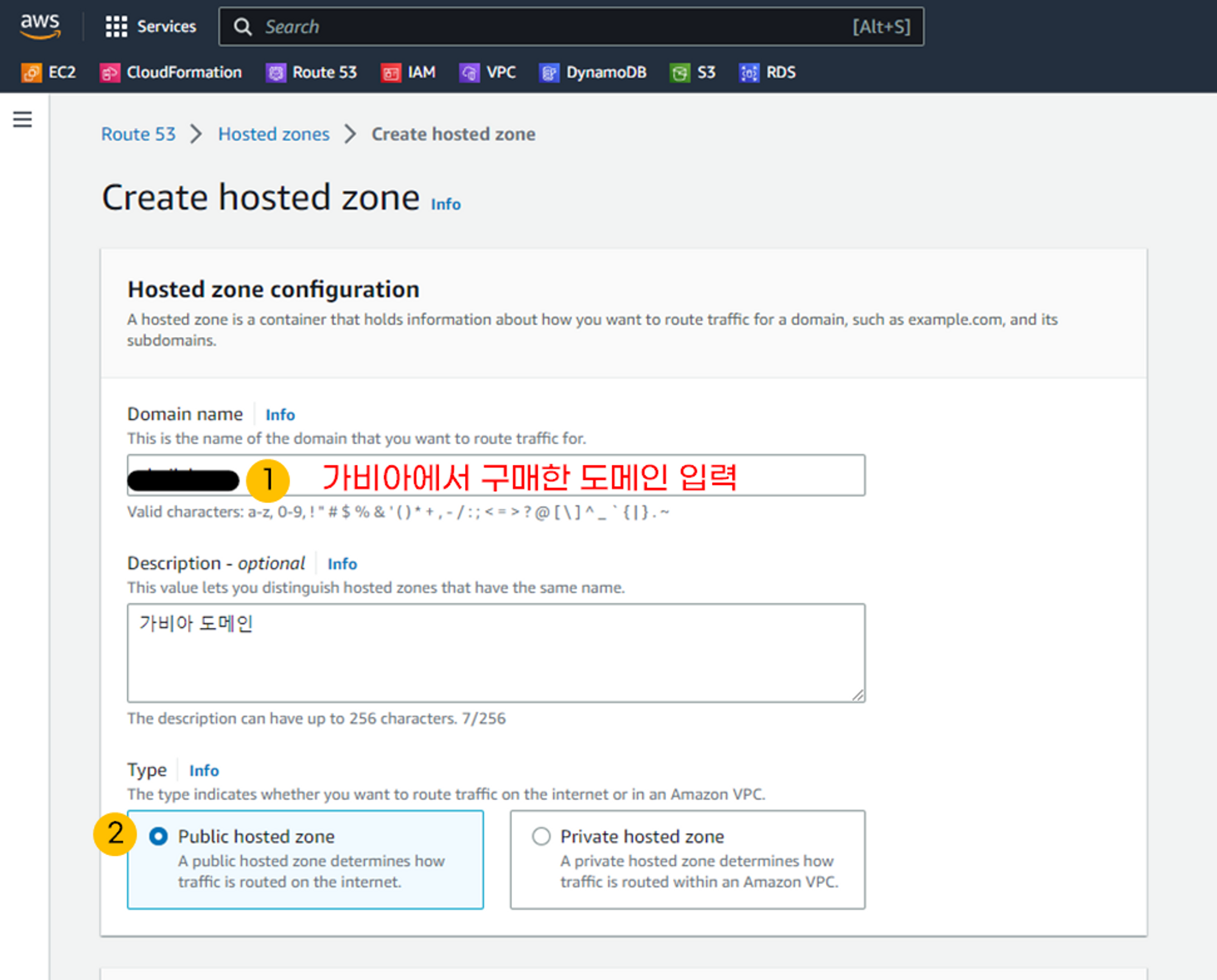Screen dimensions: 1217x980
Task: Select Private hosted zone radio option
Action: [541, 836]
